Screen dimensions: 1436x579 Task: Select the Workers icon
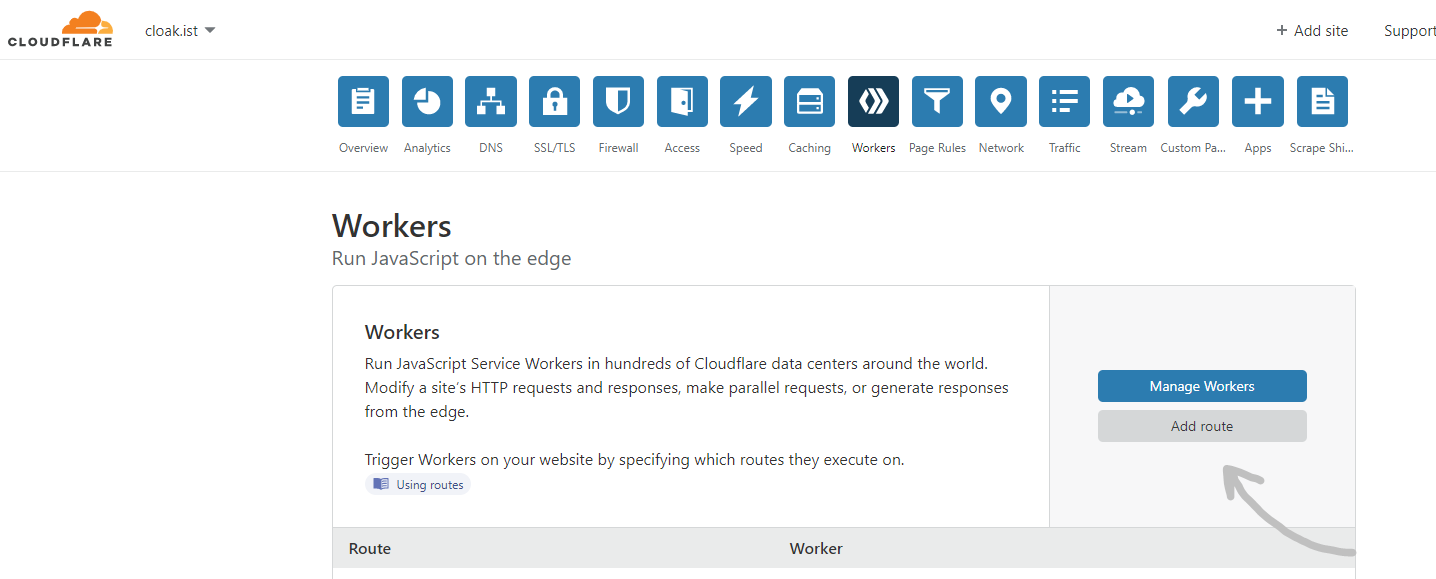(873, 102)
